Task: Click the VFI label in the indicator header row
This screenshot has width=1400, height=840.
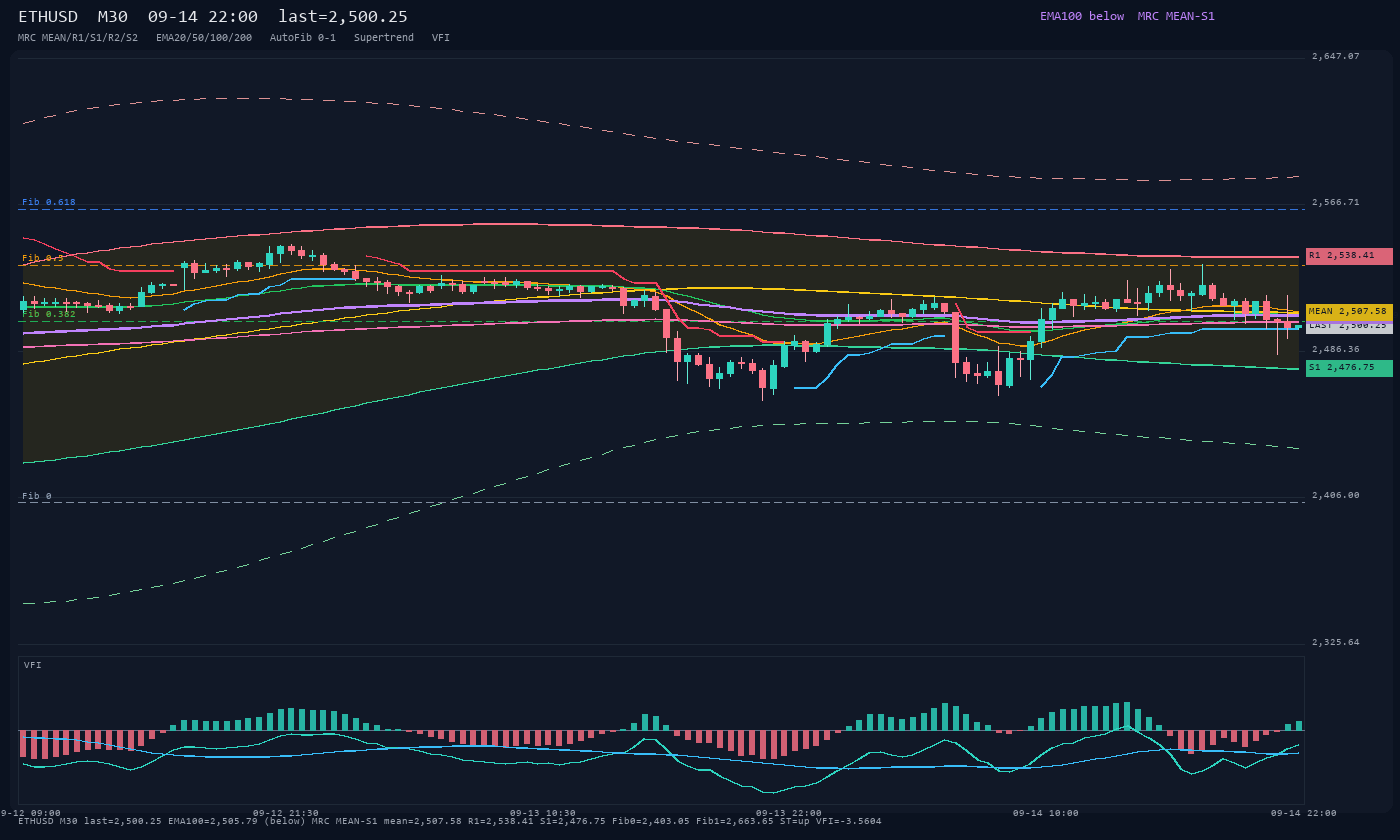Action: 441,38
